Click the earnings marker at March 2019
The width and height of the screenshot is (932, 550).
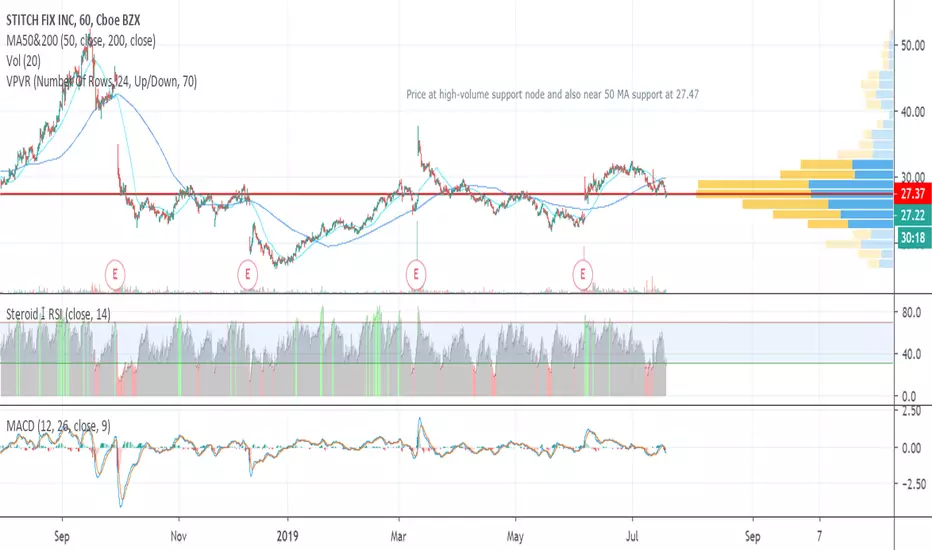[x=416, y=275]
